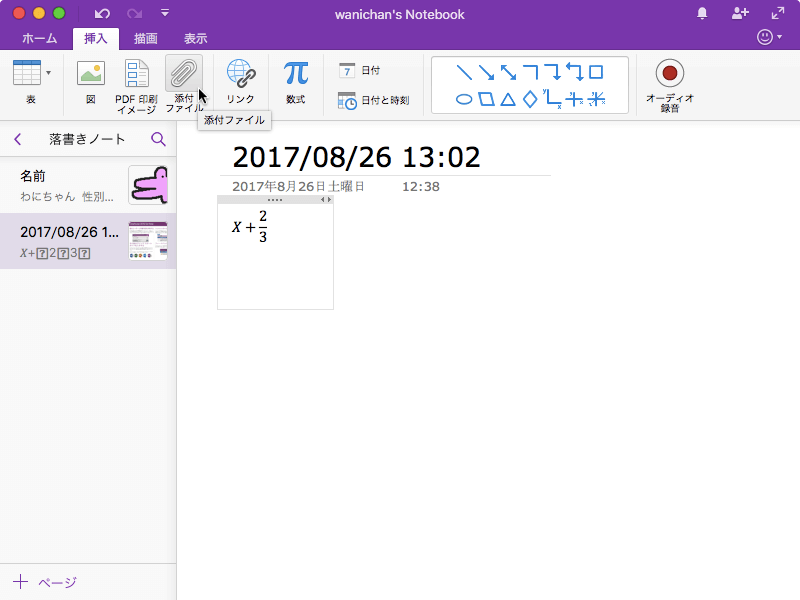Image resolution: width=800 pixels, height=600 pixels.
Task: Switch to the 表示 tab
Action: (196, 39)
